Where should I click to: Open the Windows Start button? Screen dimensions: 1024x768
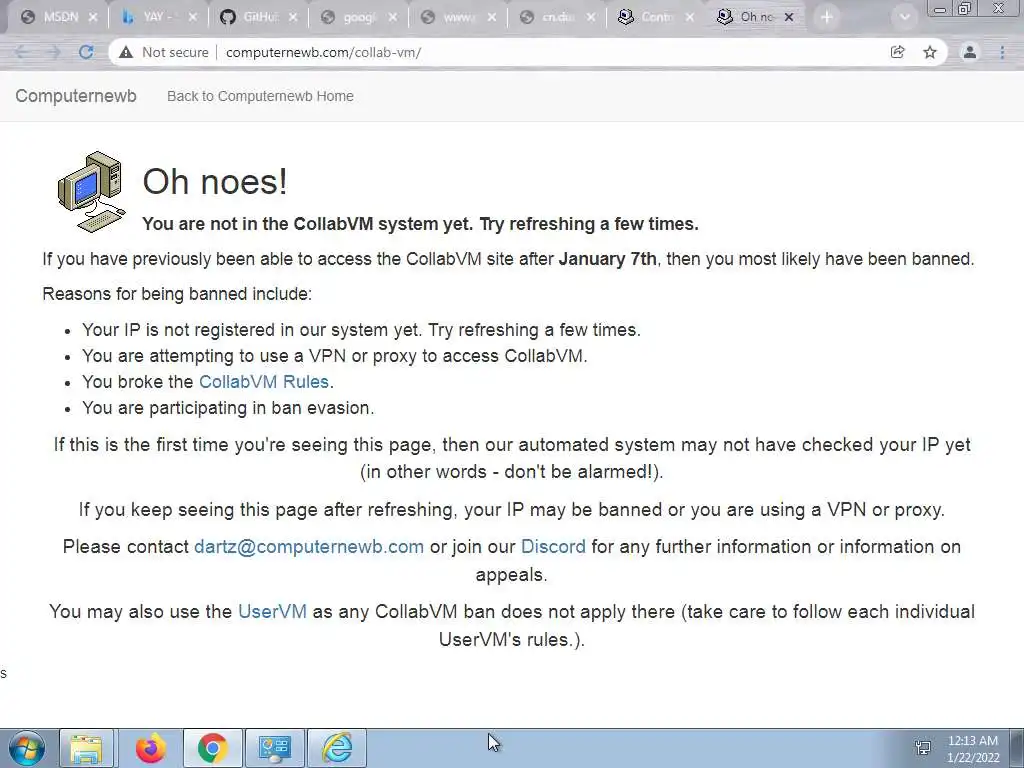(26, 748)
